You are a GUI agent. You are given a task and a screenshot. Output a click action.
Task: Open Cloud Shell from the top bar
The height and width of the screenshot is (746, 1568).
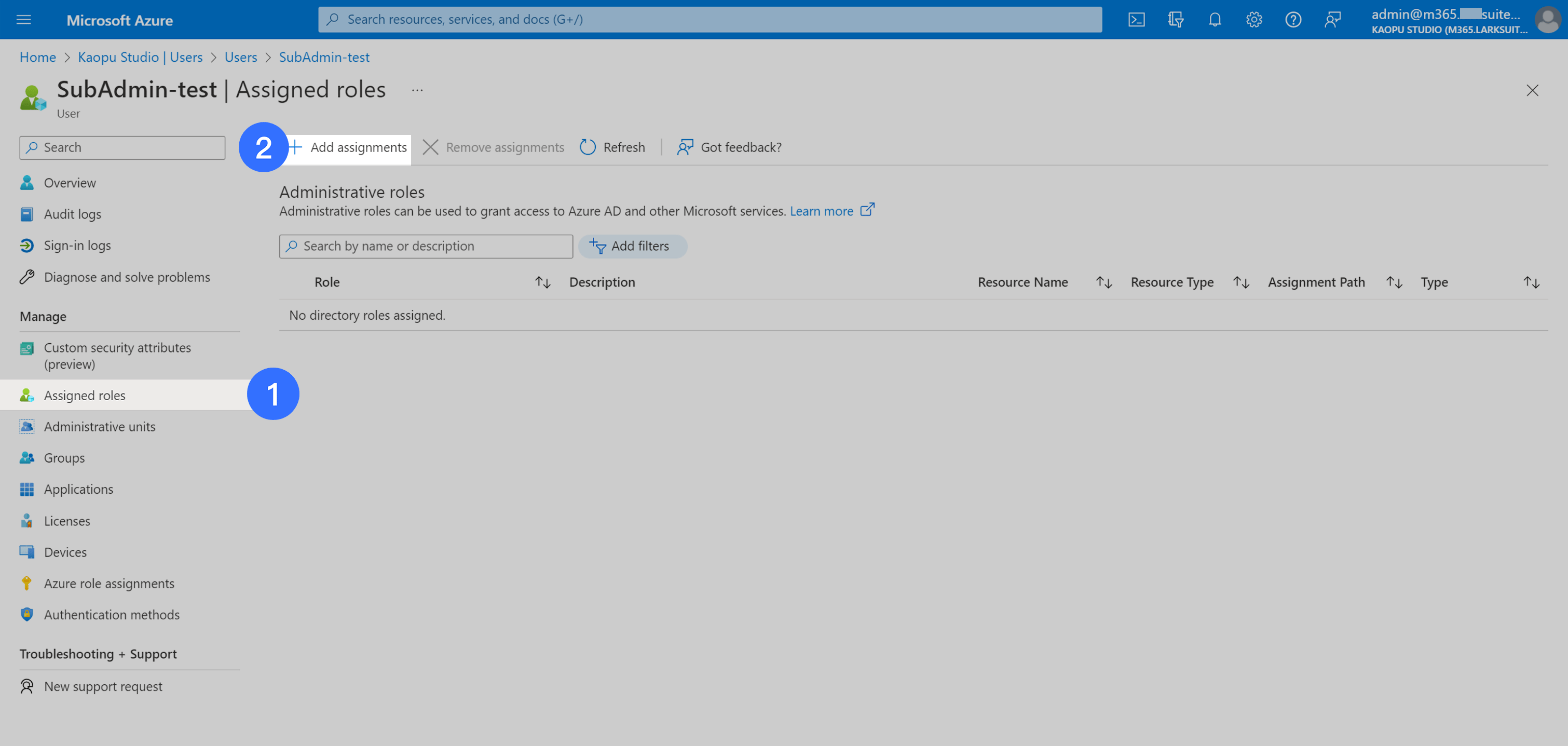tap(1136, 19)
